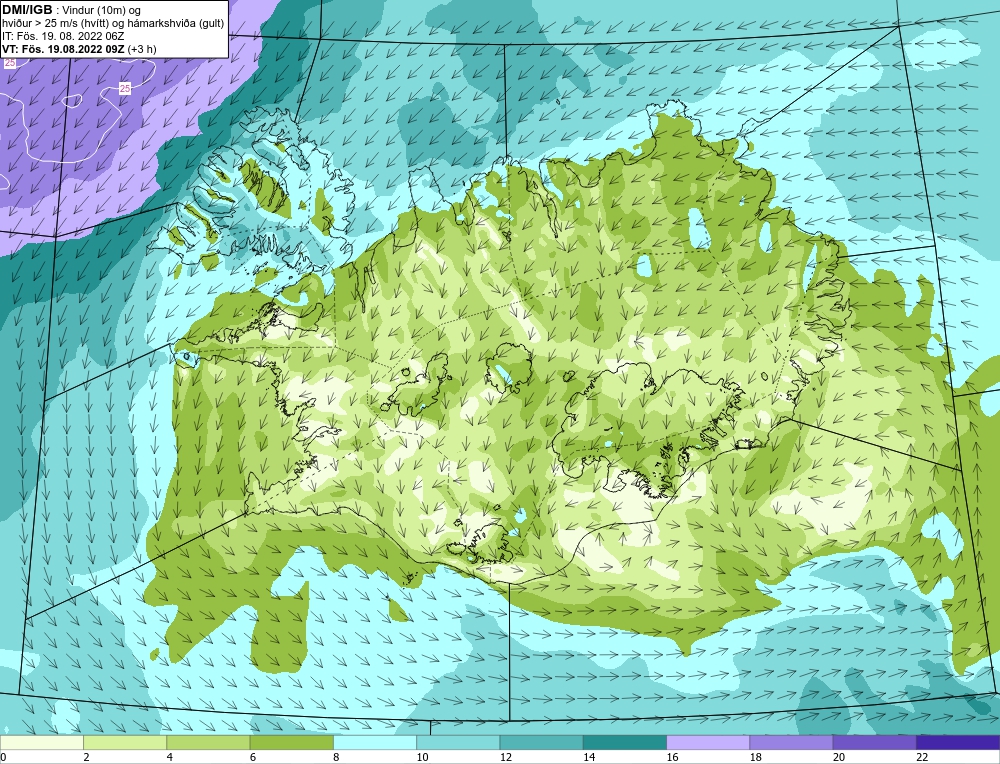Click the legend scale label 16
1000x764 pixels.
tap(672, 757)
